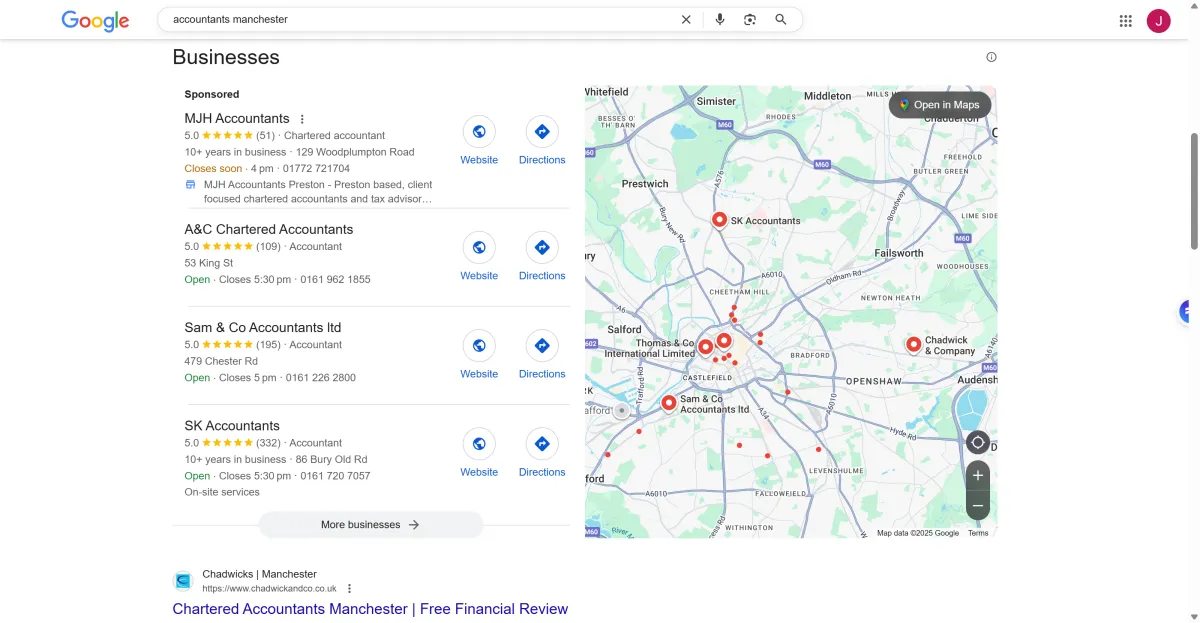Click the Chadwicks site favicon

click(x=183, y=581)
